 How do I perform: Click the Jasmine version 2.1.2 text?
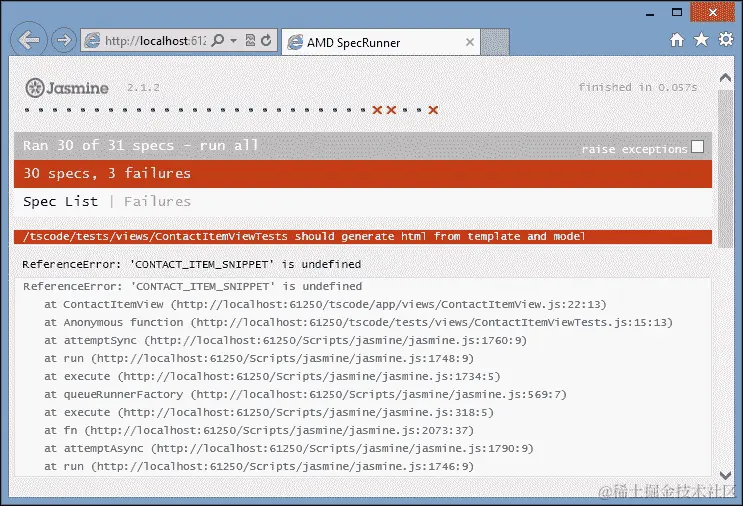tap(143, 88)
